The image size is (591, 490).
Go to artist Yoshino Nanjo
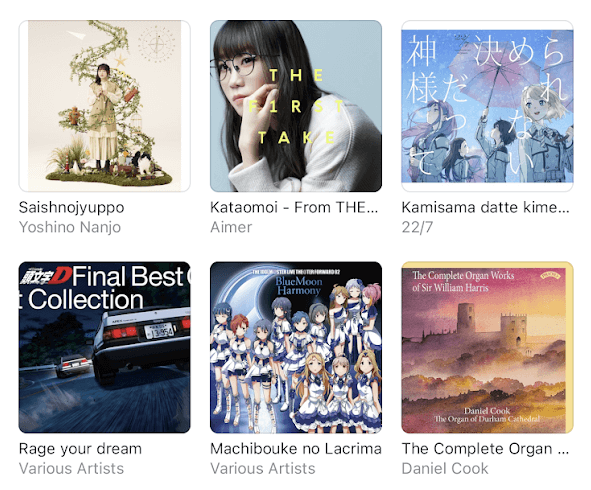click(x=70, y=227)
